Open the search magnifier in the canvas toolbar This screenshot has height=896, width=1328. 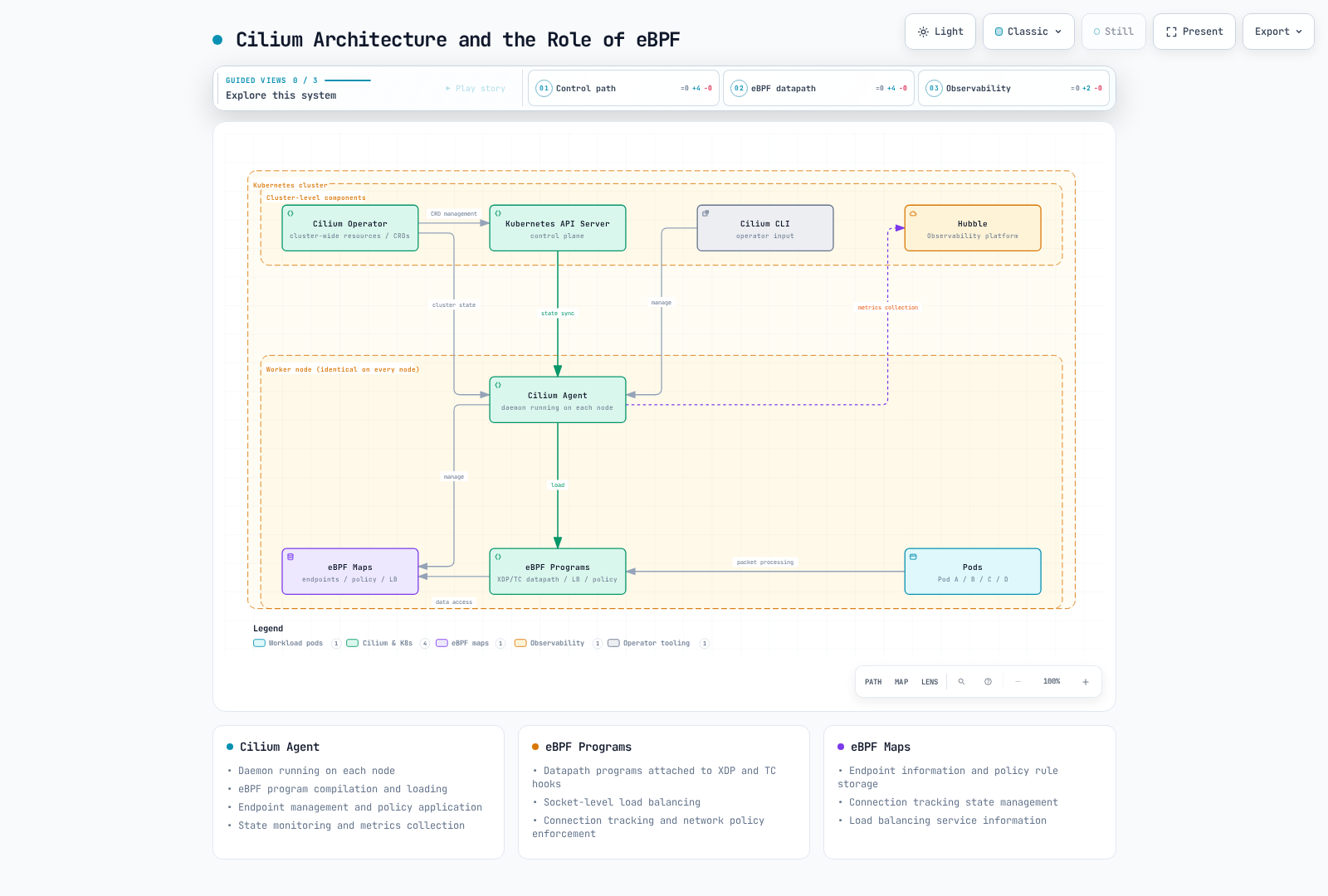tap(961, 682)
